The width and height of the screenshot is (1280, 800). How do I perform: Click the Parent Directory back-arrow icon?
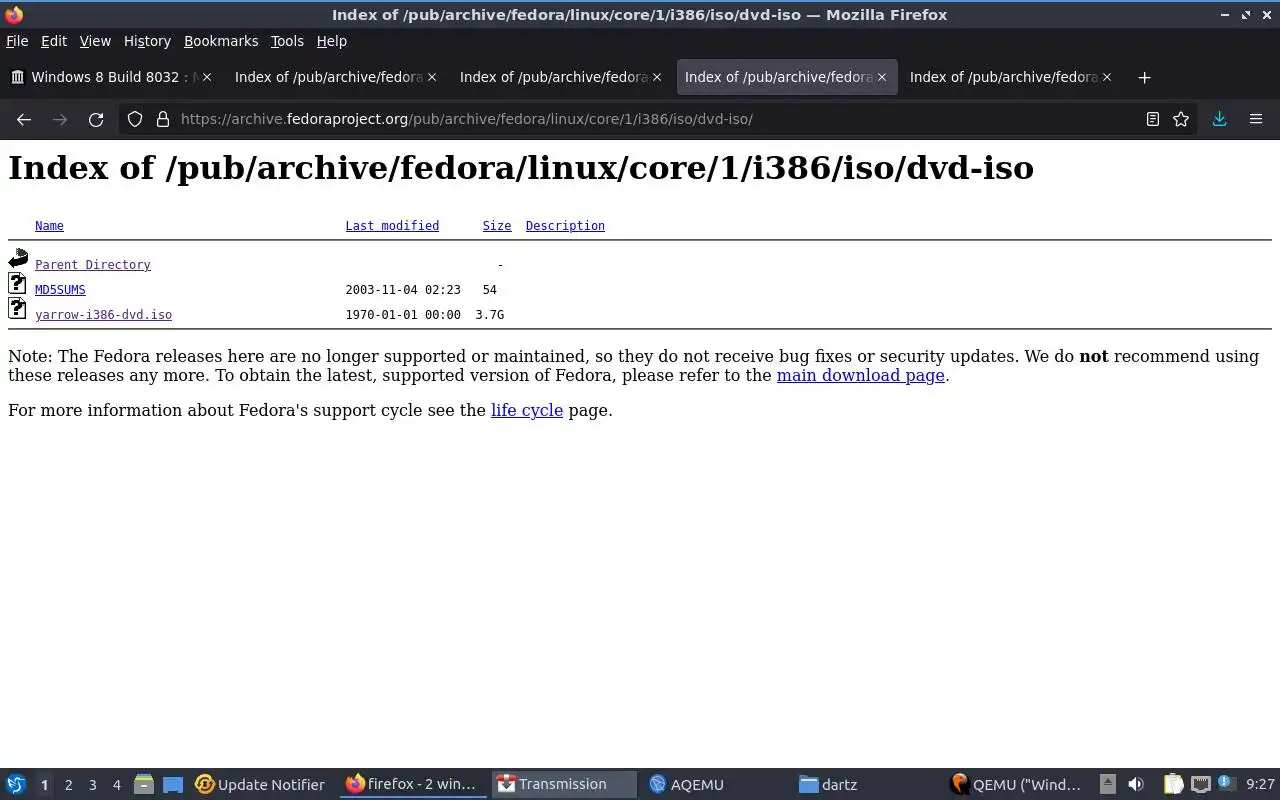[x=18, y=260]
